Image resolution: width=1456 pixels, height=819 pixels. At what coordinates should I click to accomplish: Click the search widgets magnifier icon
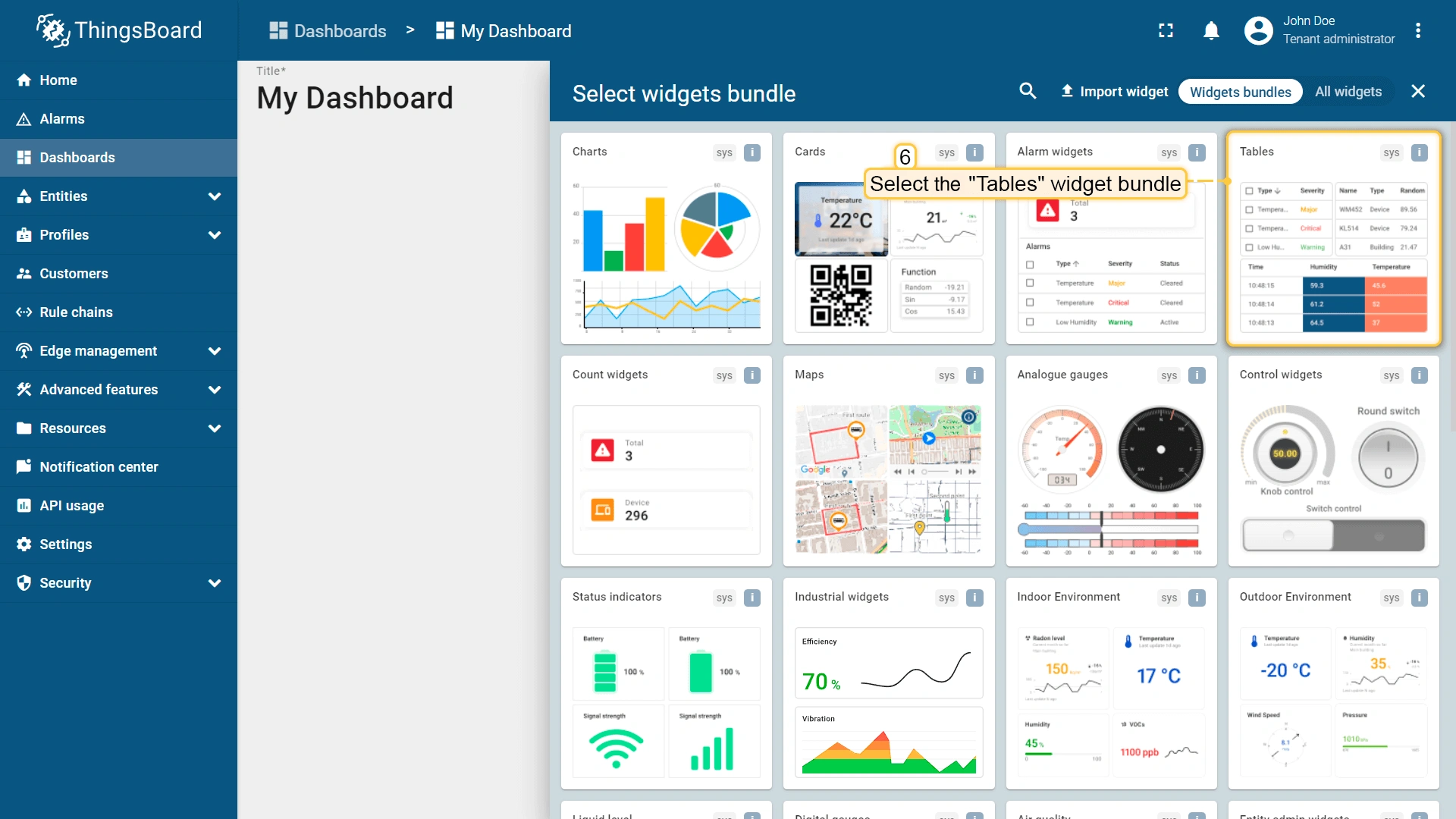pyautogui.click(x=1028, y=91)
